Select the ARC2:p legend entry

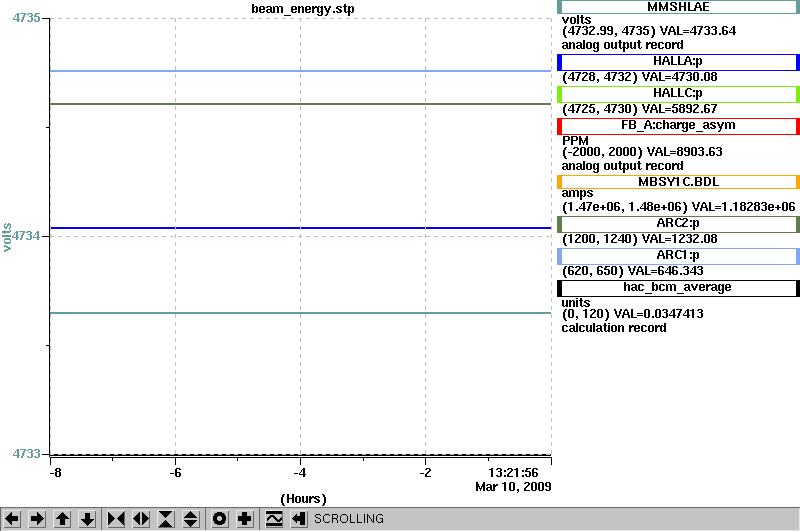coord(678,224)
